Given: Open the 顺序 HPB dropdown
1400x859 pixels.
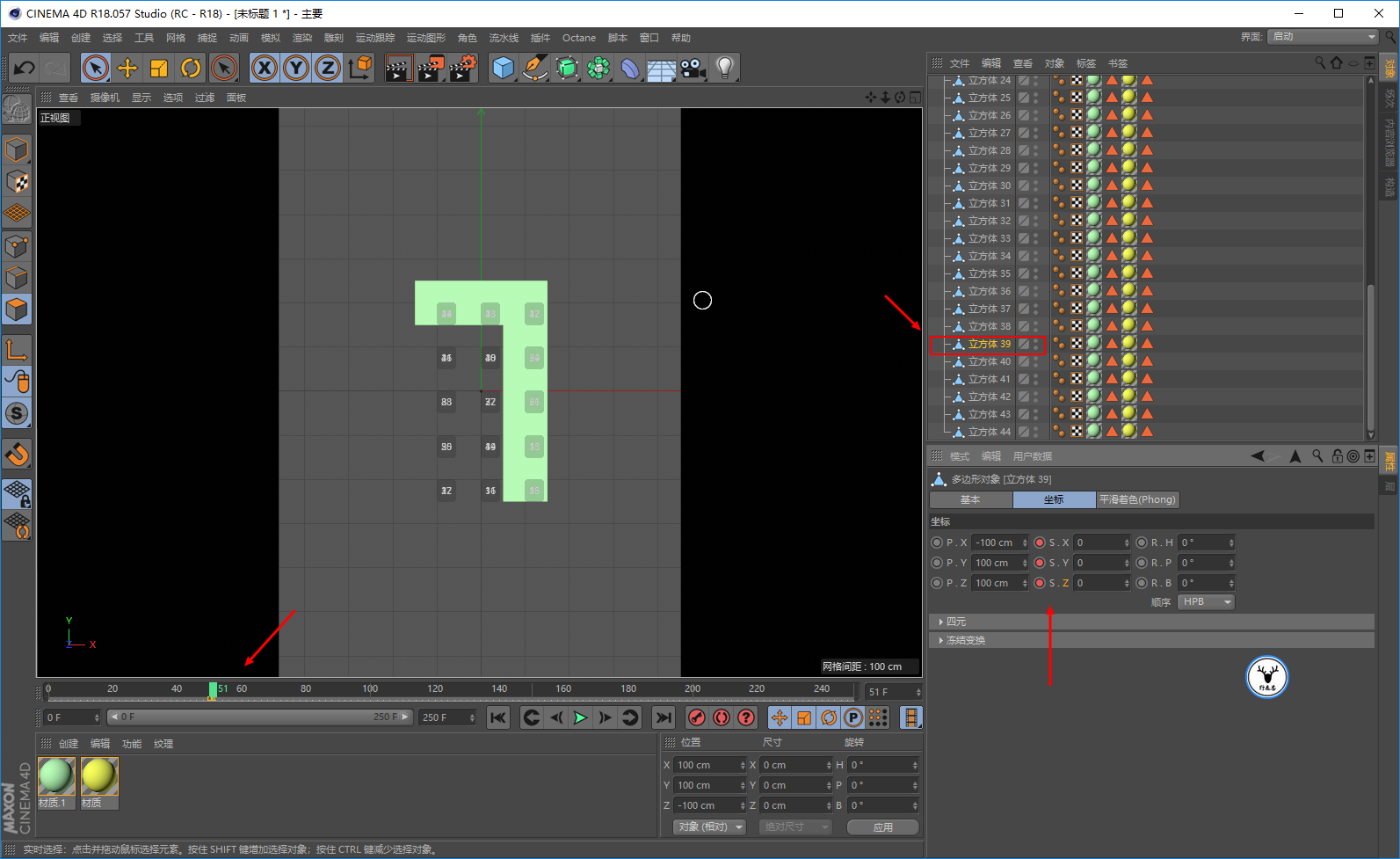Looking at the screenshot, I should coord(1205,601).
